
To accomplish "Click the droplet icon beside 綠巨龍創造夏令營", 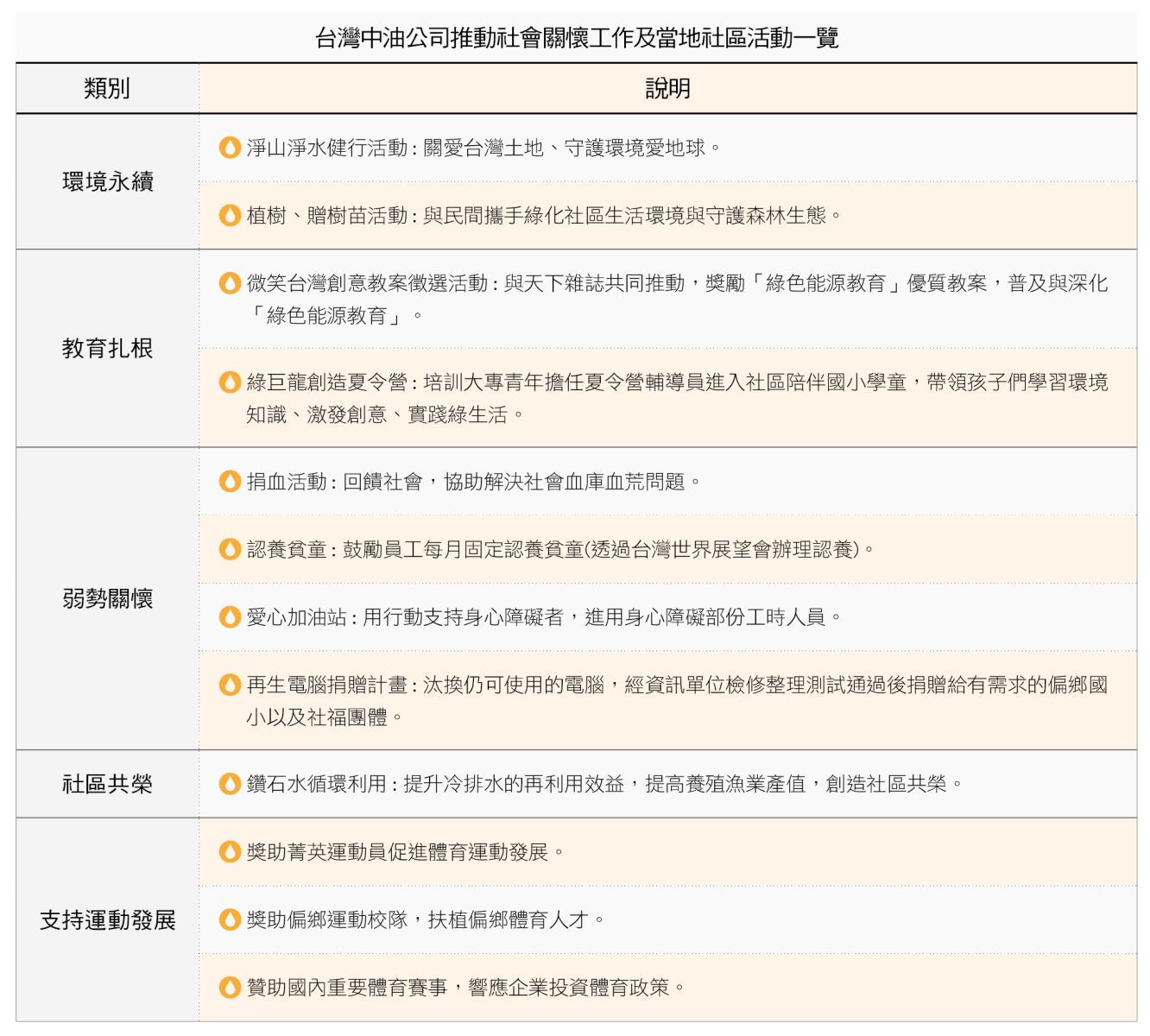I will click(230, 382).
